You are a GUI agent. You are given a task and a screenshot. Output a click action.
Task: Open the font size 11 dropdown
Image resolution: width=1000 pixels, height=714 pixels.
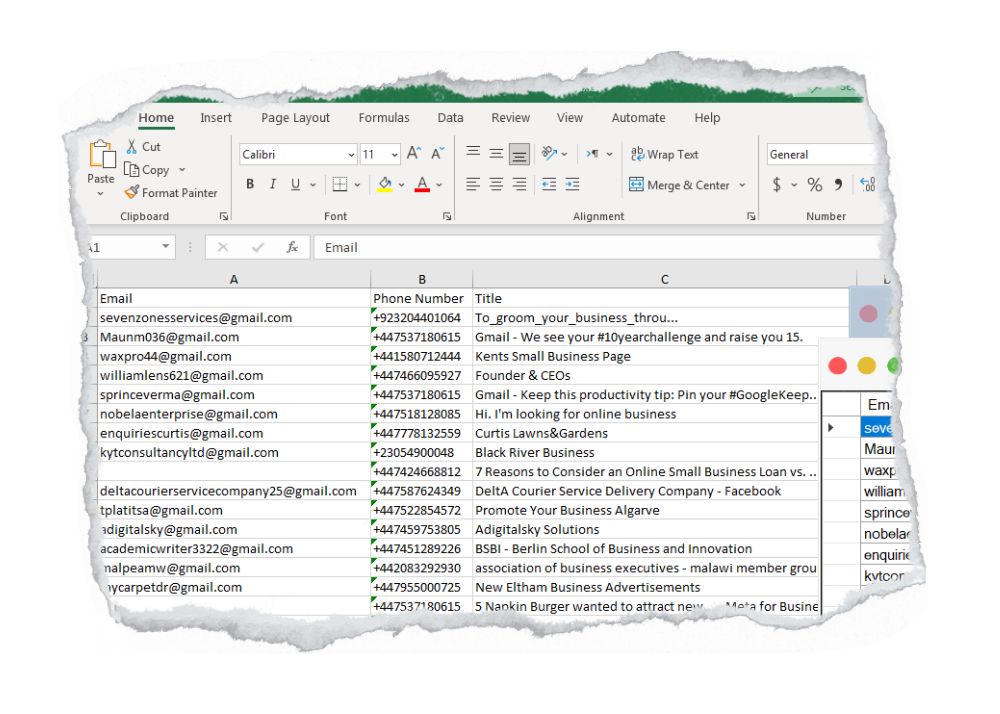(395, 155)
